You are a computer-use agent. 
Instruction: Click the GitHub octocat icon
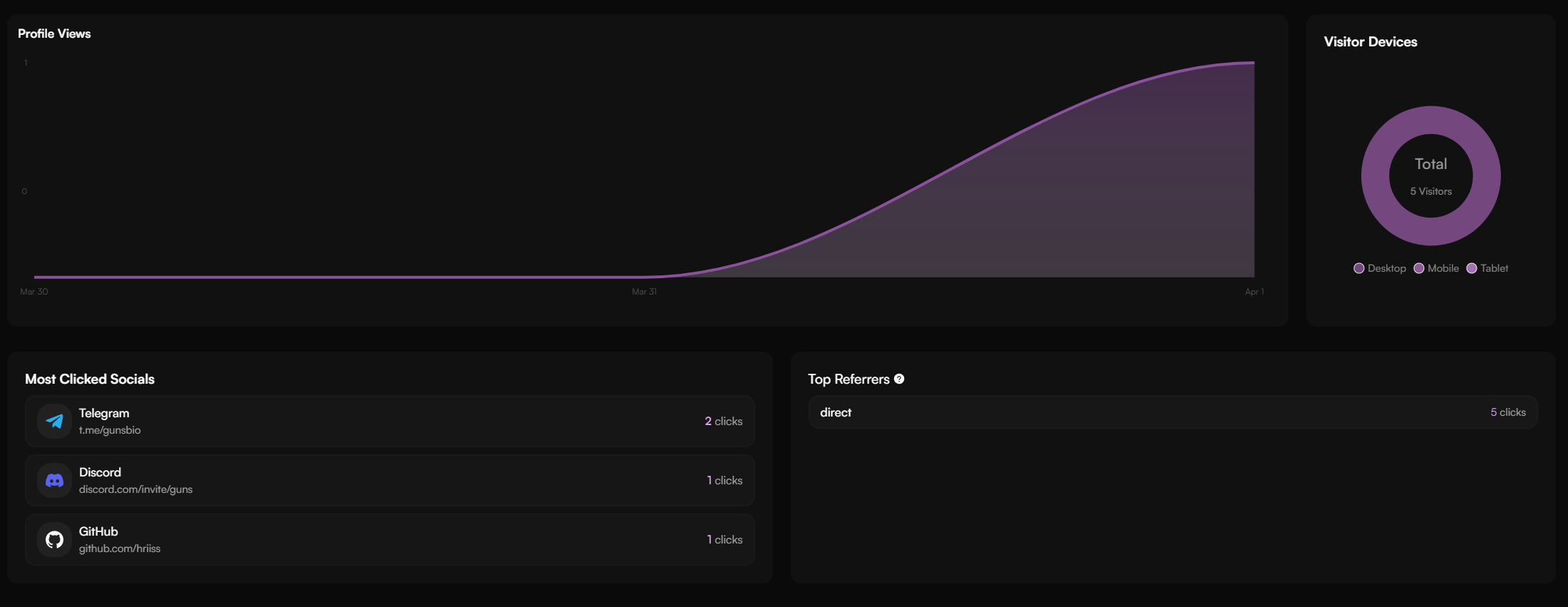[54, 540]
